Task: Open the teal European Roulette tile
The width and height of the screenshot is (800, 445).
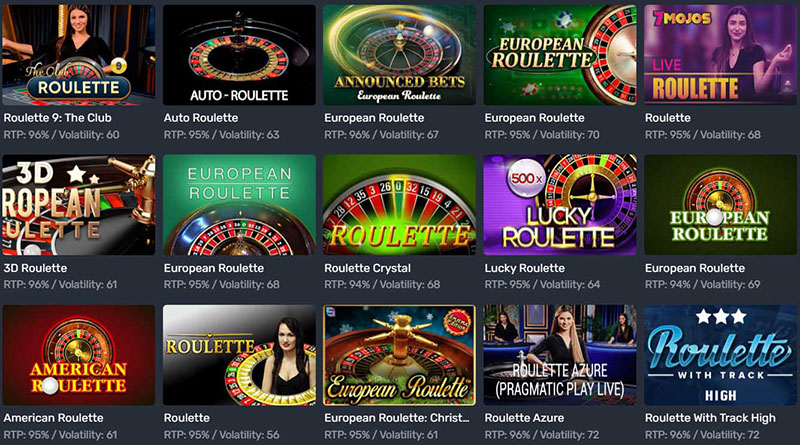Action: (x=239, y=205)
